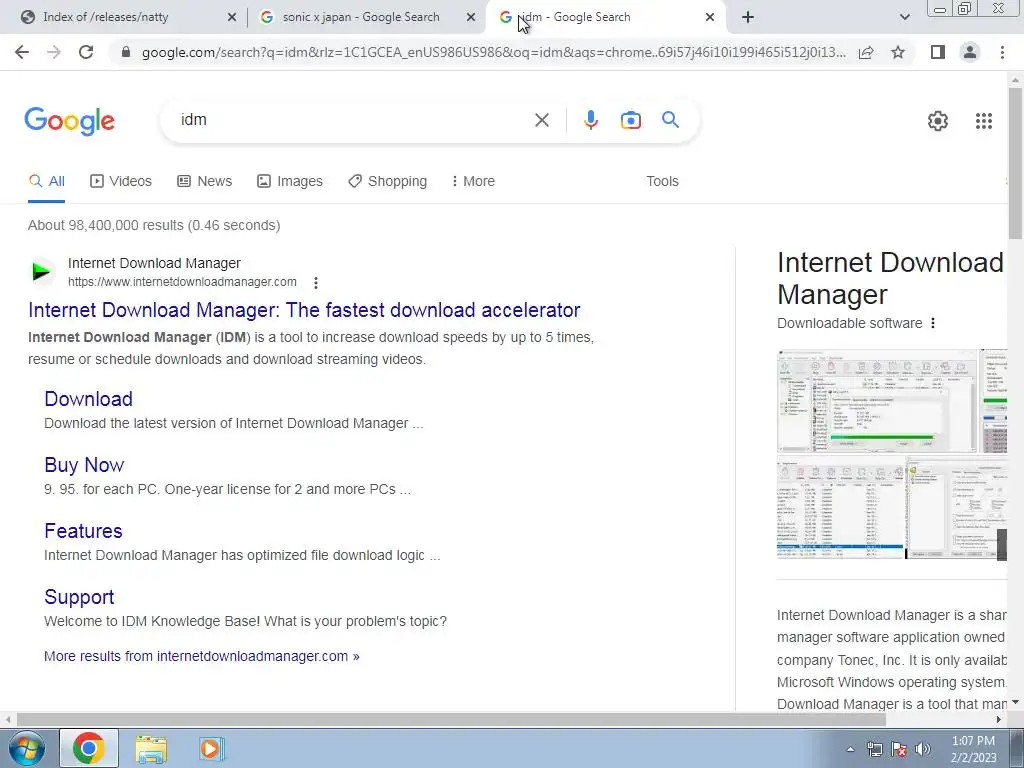Open the Windows Start orb
This screenshot has height=768, width=1024.
click(x=26, y=748)
